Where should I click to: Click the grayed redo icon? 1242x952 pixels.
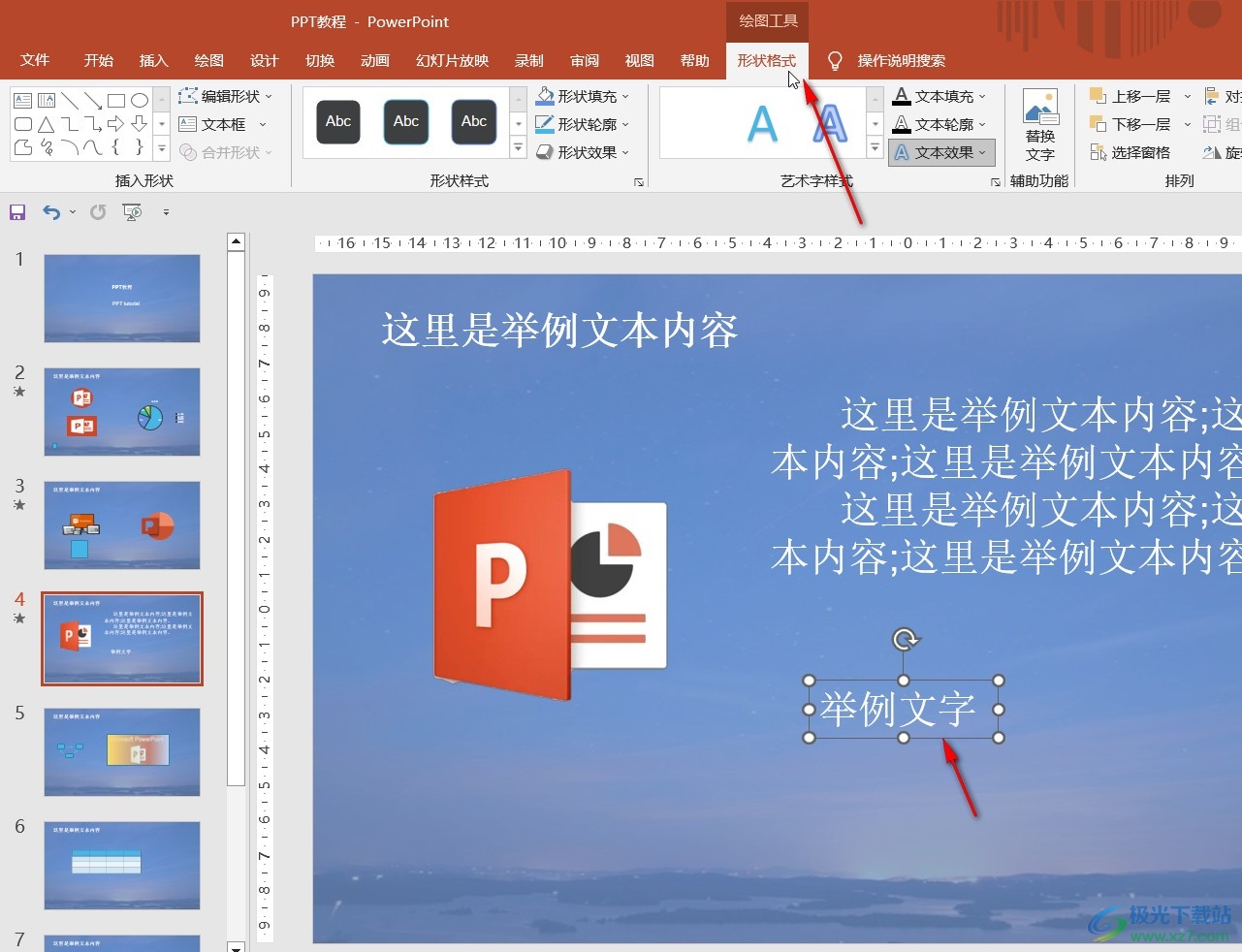click(98, 212)
